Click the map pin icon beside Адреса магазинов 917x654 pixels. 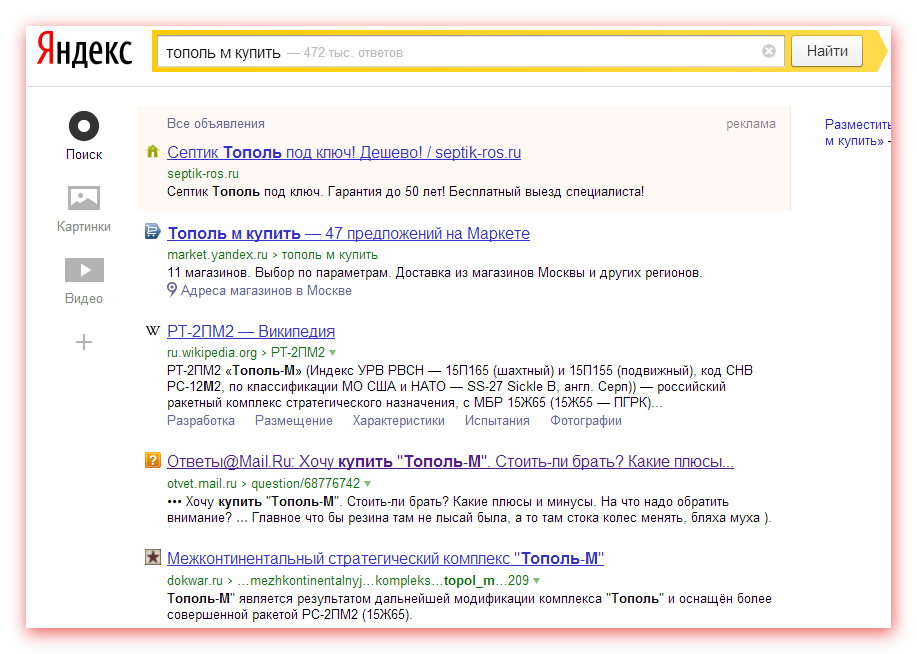(x=171, y=290)
